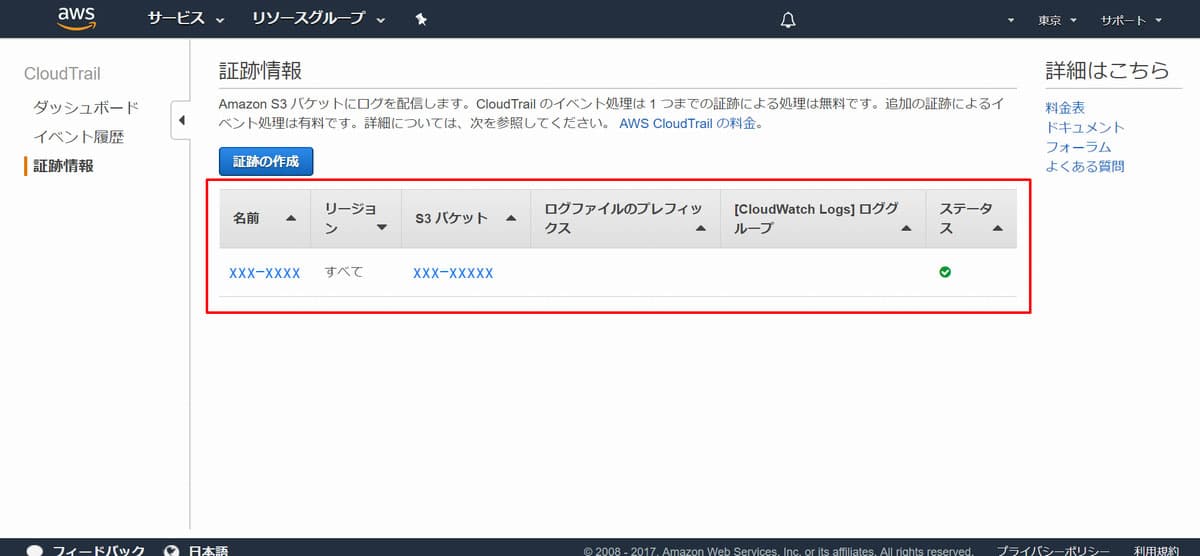Click 日本語 language selector in footer
This screenshot has height=556, width=1200.
click(x=208, y=551)
